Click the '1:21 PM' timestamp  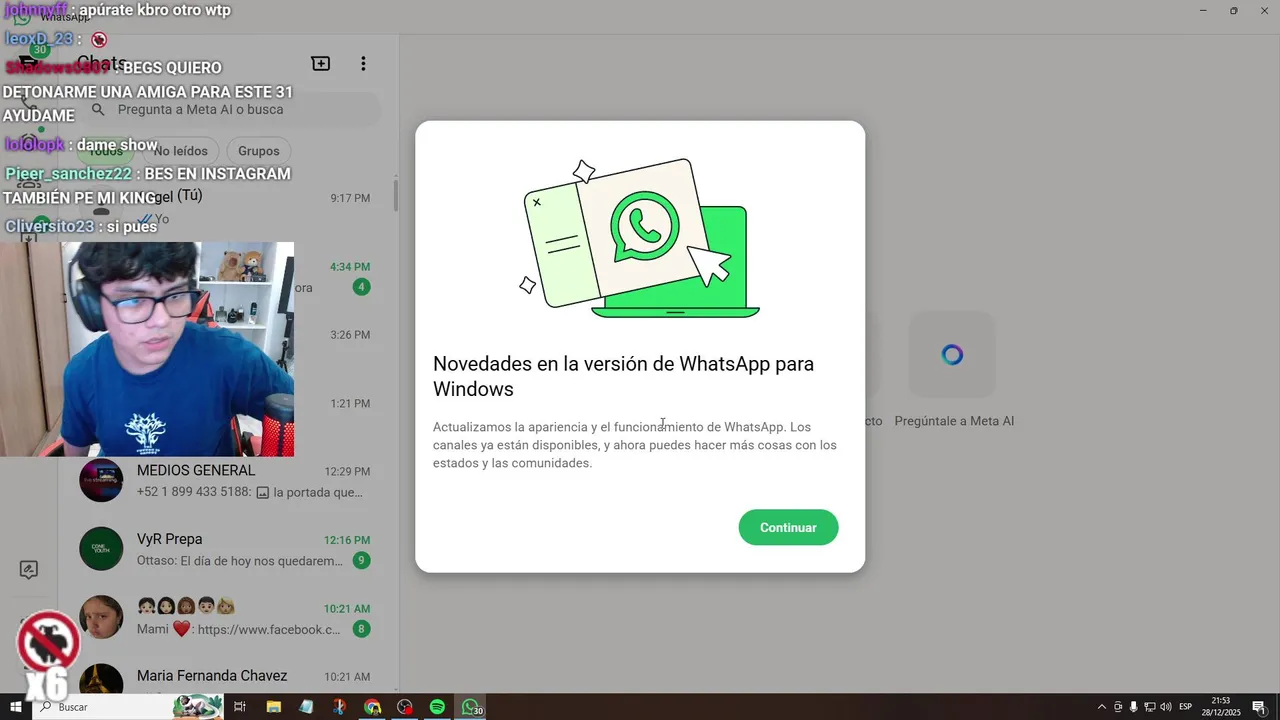coord(350,404)
